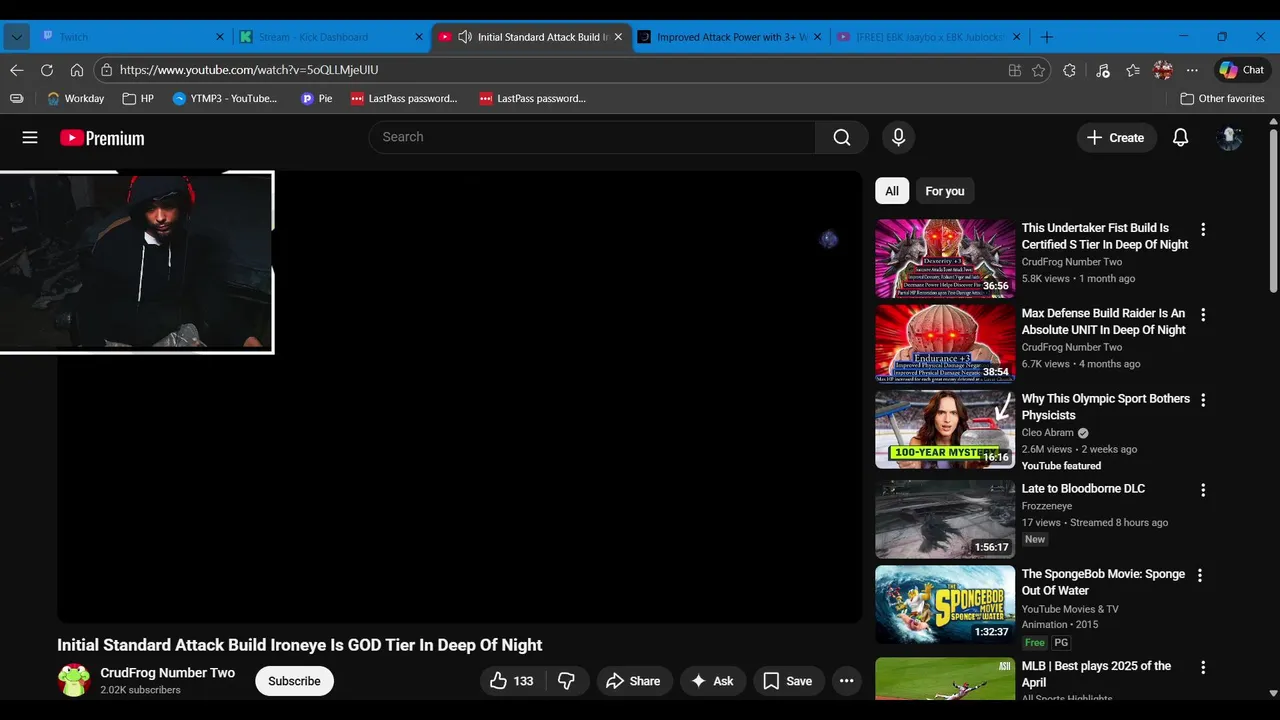Viewport: 1280px width, 720px height.
Task: Start voice search with the microphone
Action: click(898, 137)
